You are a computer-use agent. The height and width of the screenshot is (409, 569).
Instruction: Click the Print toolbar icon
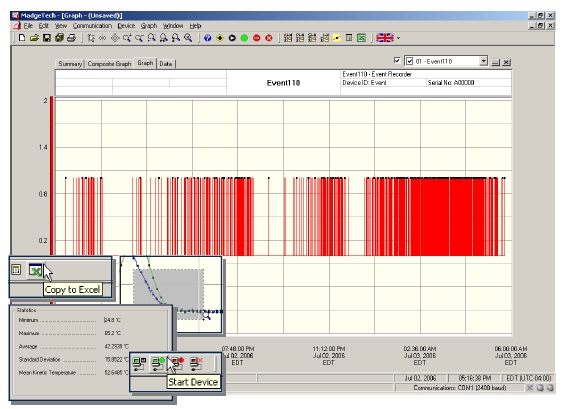tap(71, 38)
